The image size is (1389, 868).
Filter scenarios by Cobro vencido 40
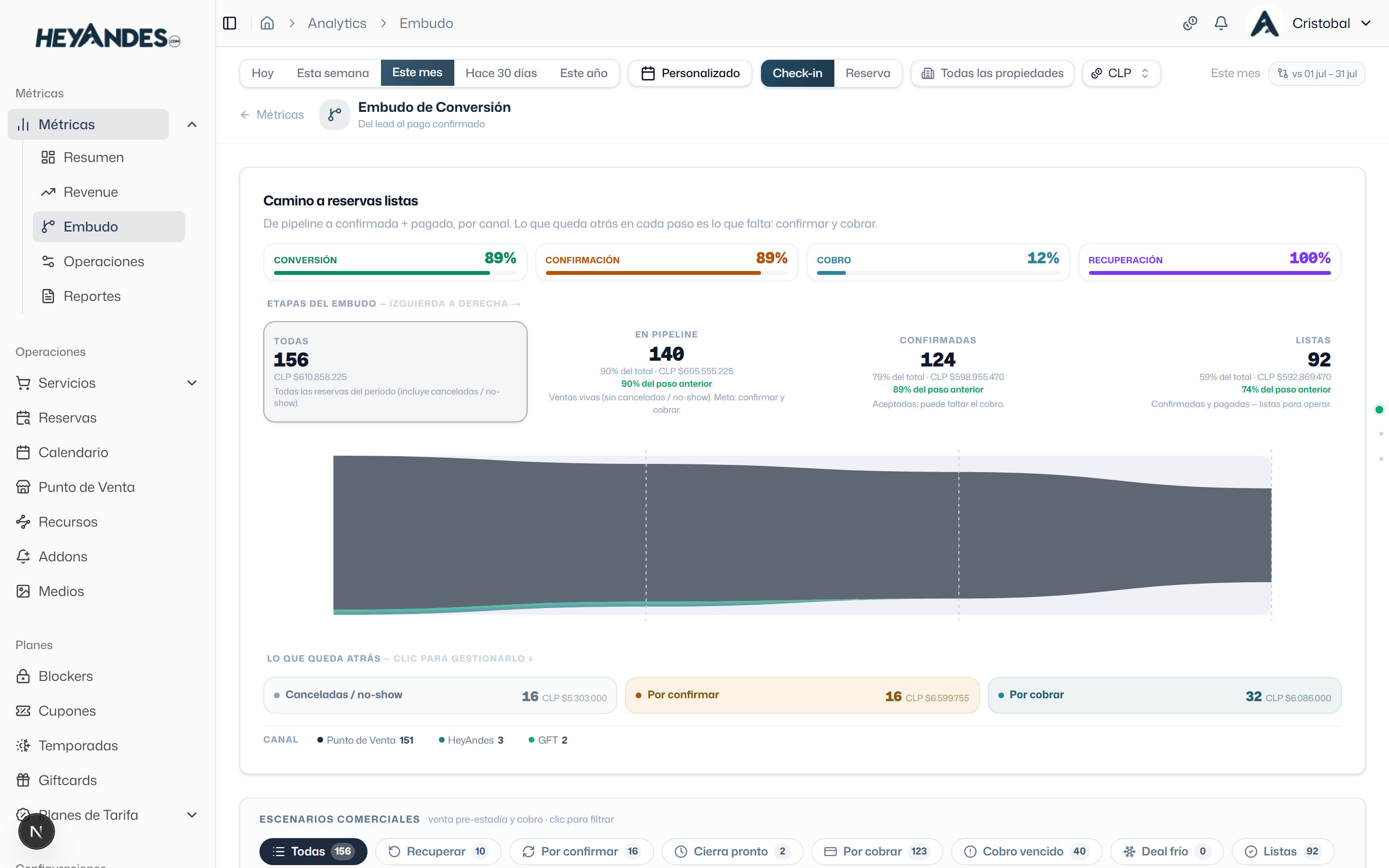point(1027,851)
